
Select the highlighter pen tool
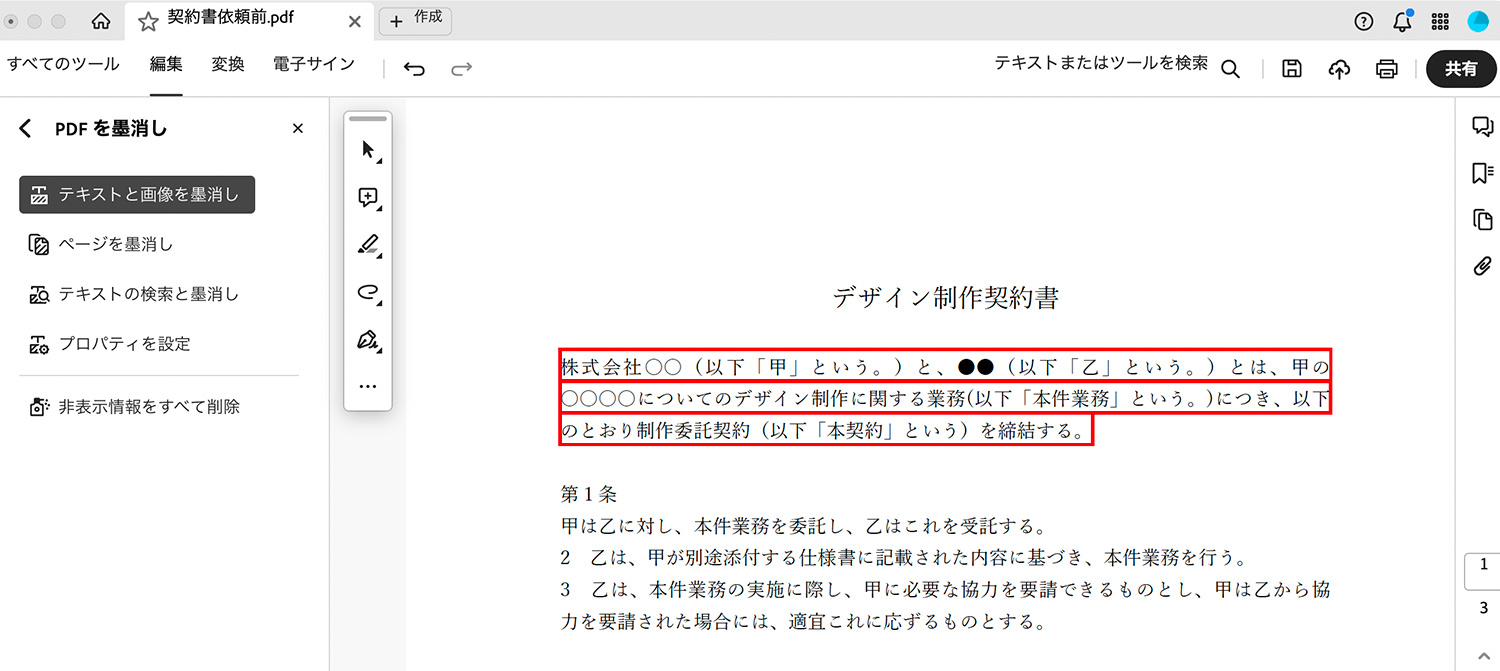tap(368, 245)
